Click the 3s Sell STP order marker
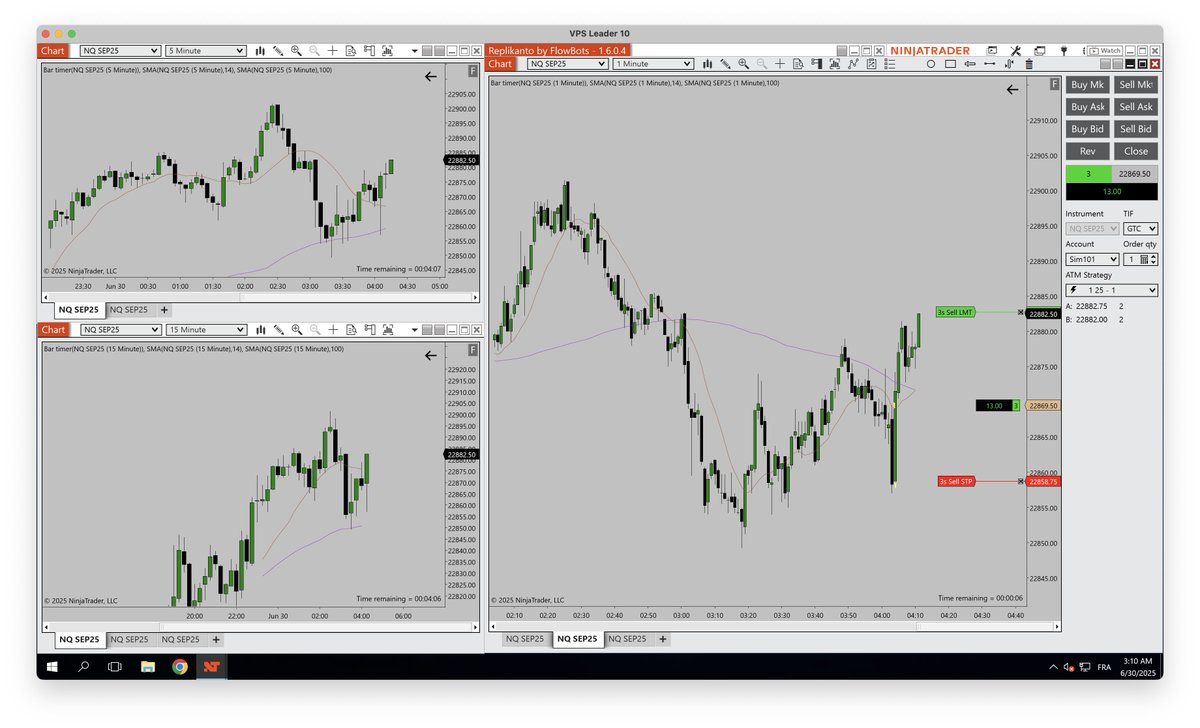 pos(955,481)
